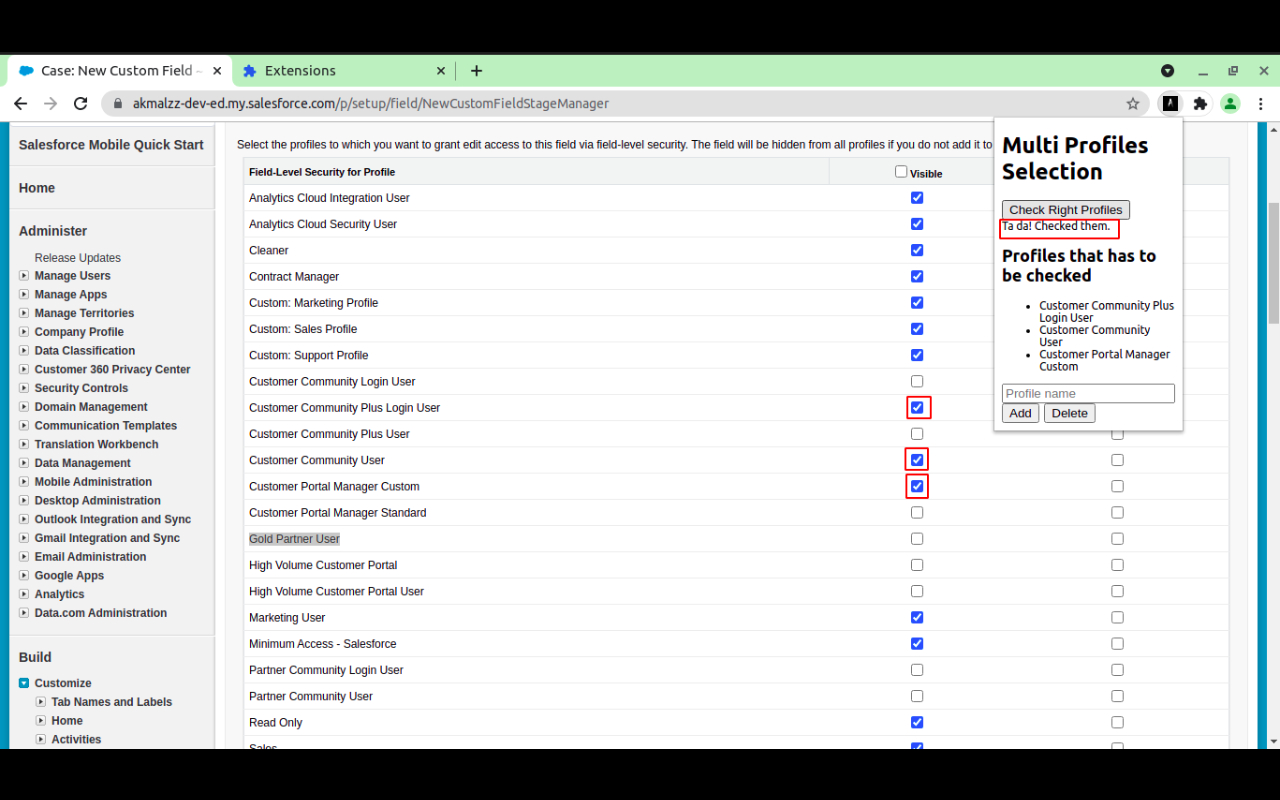Click the address bar URL
This screenshot has width=1280, height=800.
point(371,103)
